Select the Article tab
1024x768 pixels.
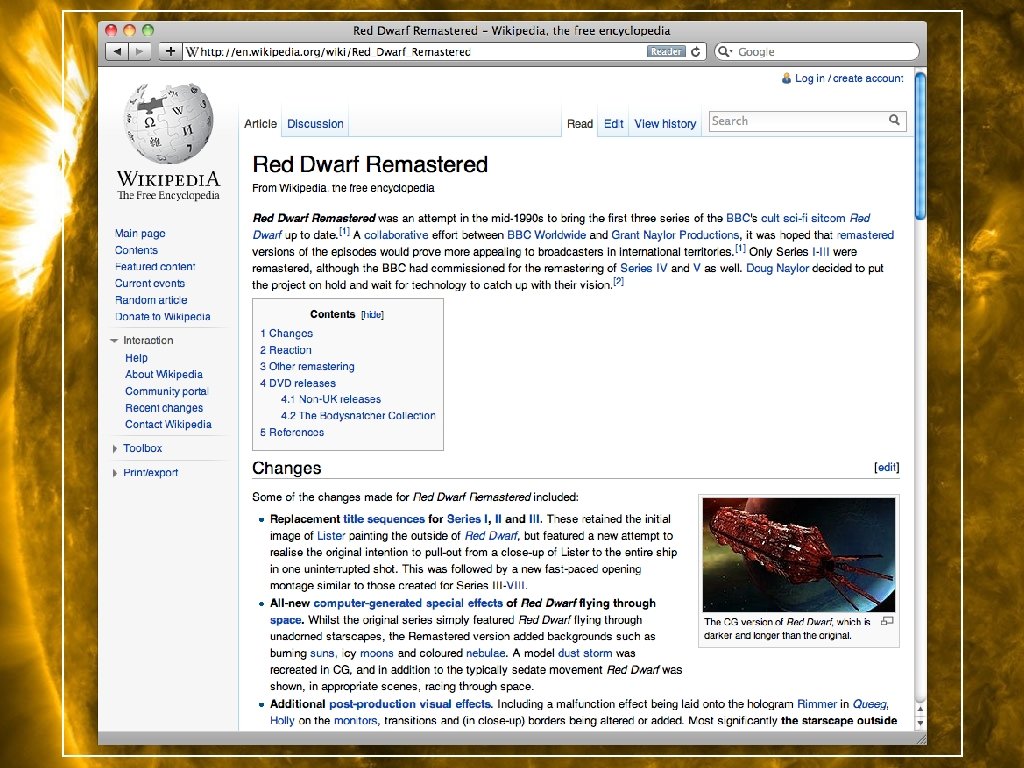[x=261, y=123]
